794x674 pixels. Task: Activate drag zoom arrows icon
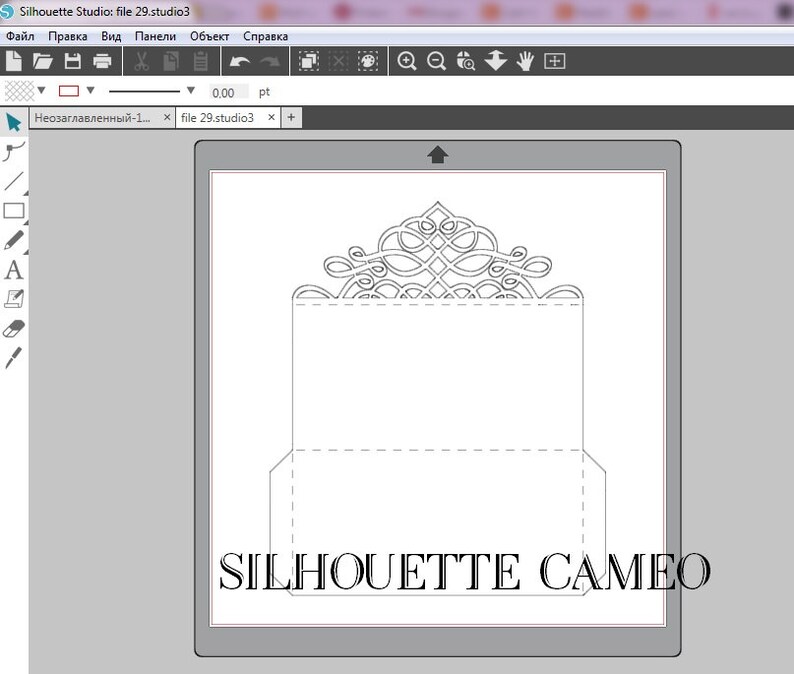pyautogui.click(x=496, y=61)
